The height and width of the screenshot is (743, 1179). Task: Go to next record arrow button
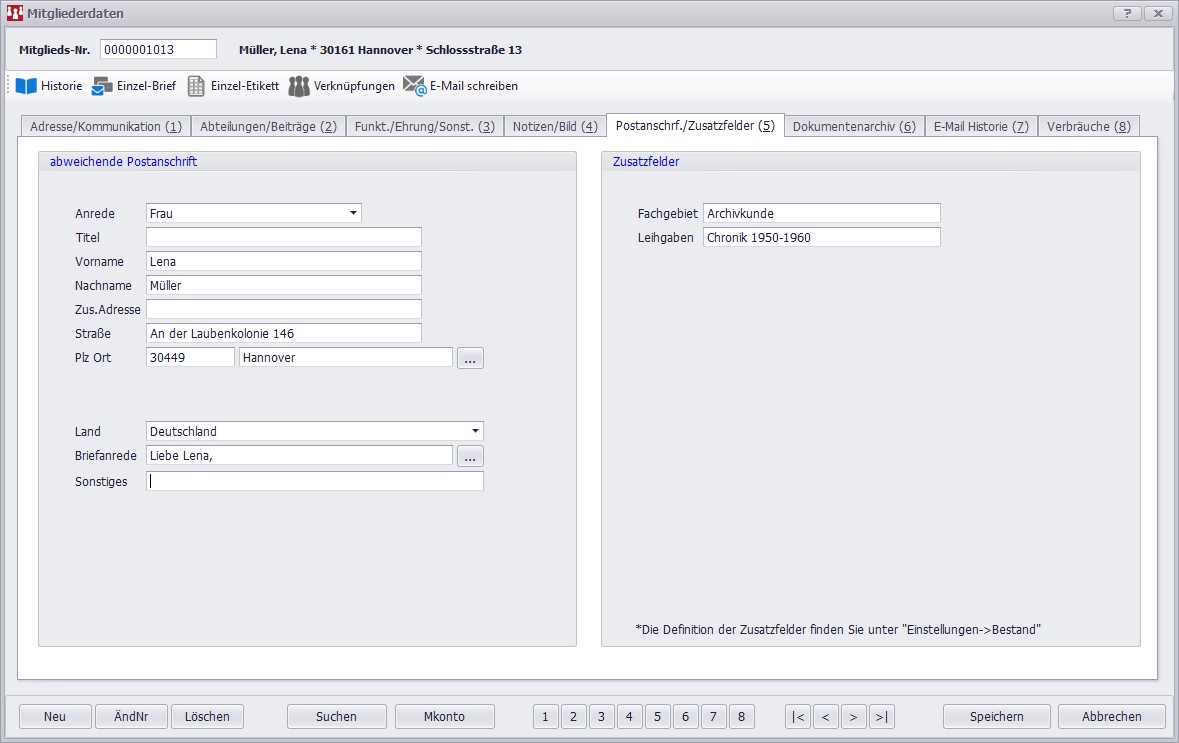[x=853, y=716]
